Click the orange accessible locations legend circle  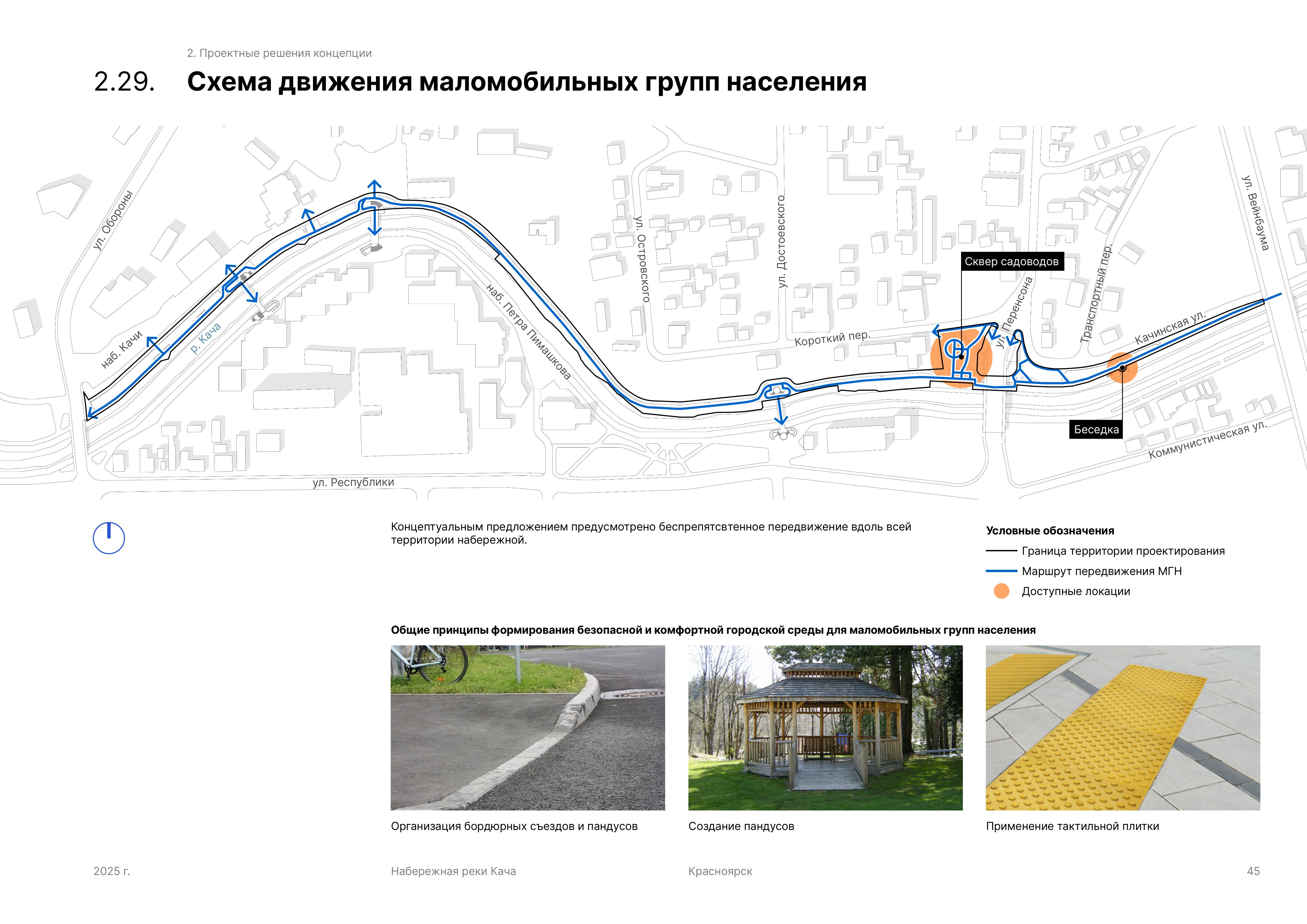(x=1001, y=591)
